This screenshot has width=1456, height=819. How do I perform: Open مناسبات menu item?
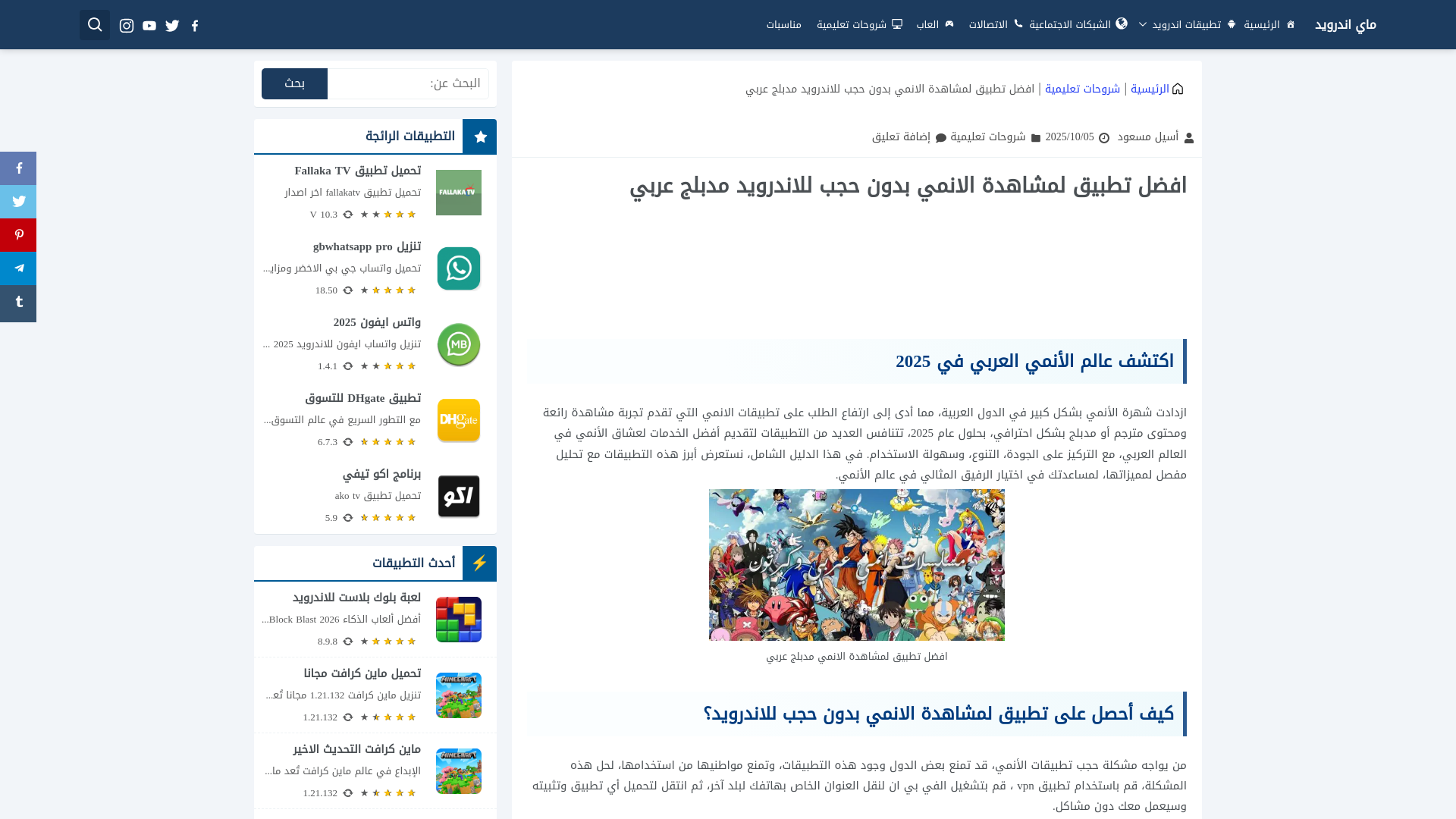pos(784,25)
